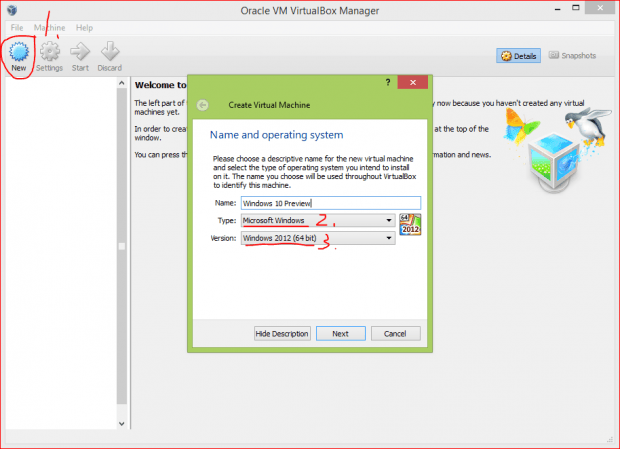Viewport: 620px width, 449px height.
Task: Click in the Name text field
Action: click(331, 203)
